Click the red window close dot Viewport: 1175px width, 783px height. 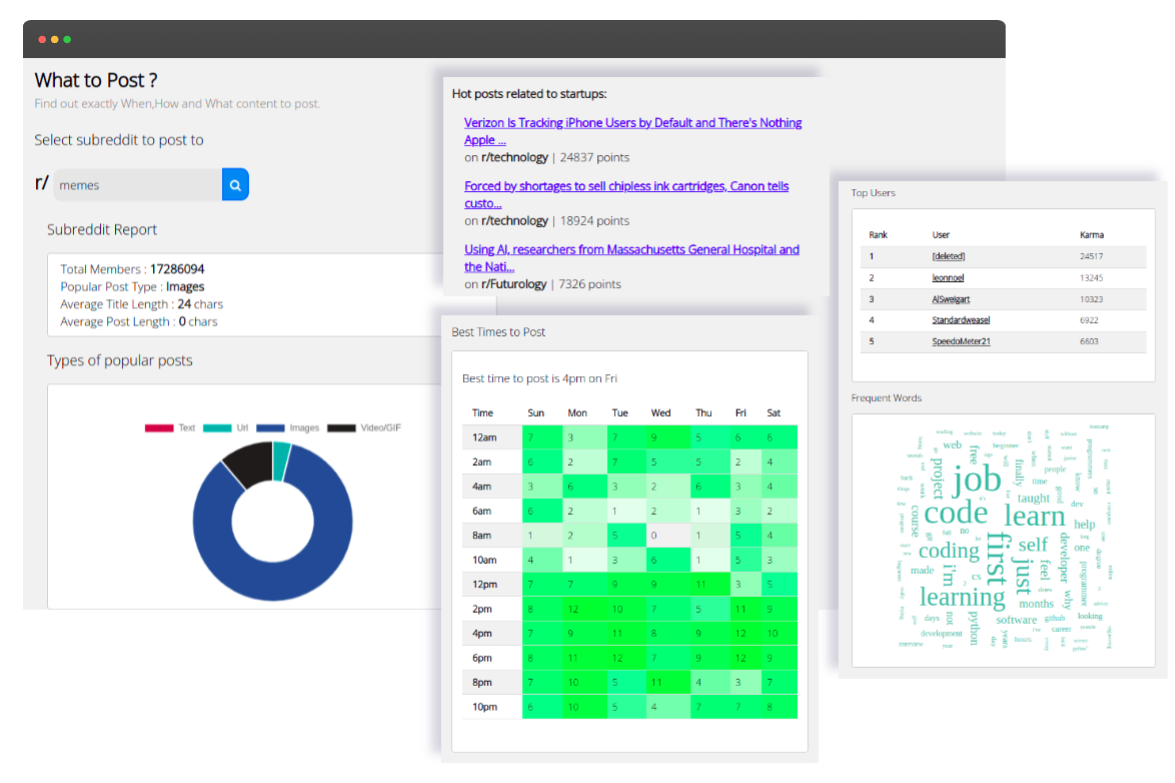(42, 40)
